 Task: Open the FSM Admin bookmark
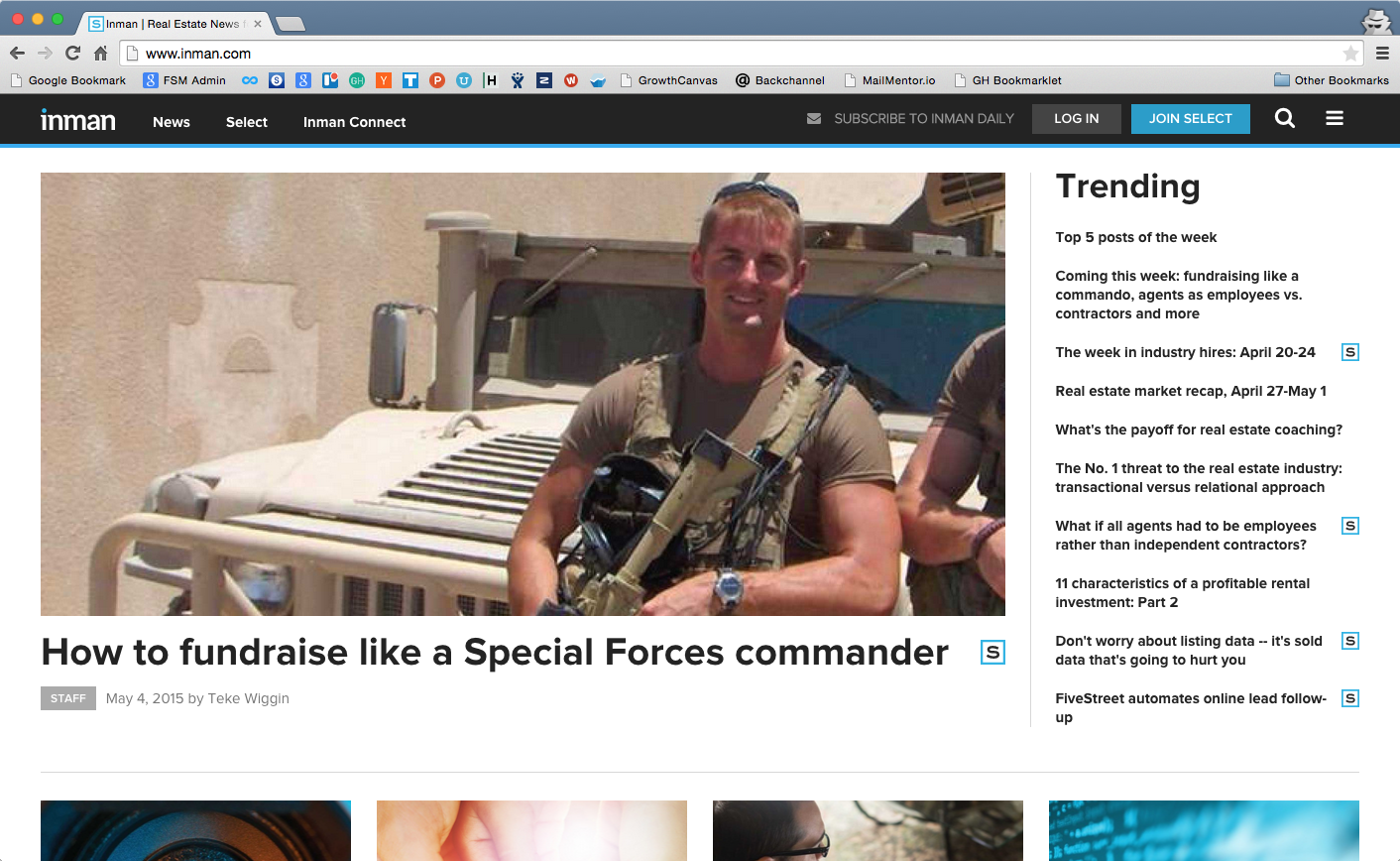(x=184, y=80)
